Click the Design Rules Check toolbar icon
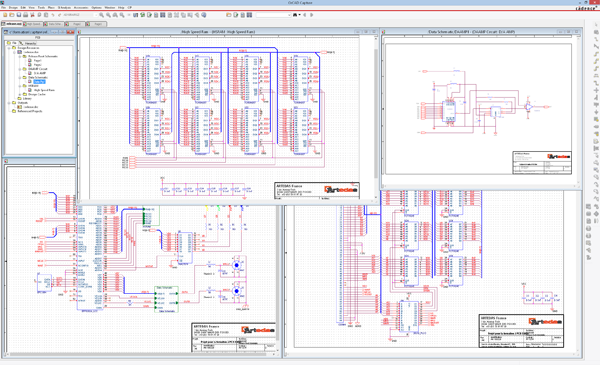 pos(149,15)
